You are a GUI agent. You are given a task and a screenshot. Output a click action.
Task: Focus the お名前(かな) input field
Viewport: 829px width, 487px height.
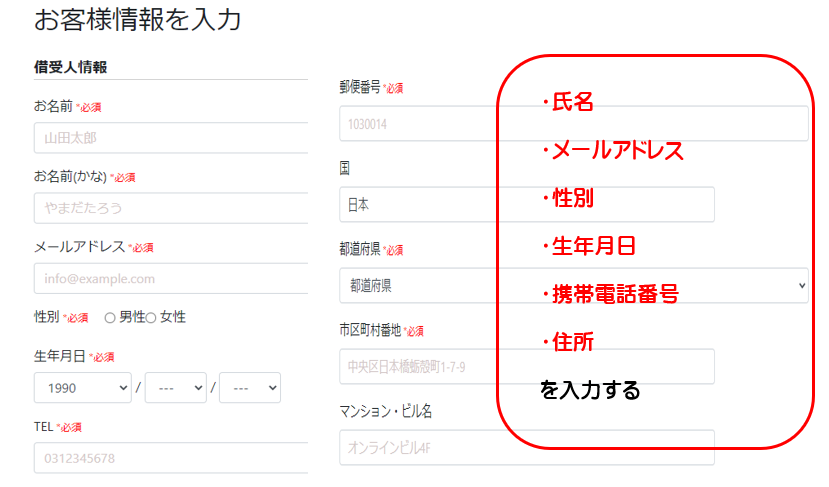click(170, 208)
